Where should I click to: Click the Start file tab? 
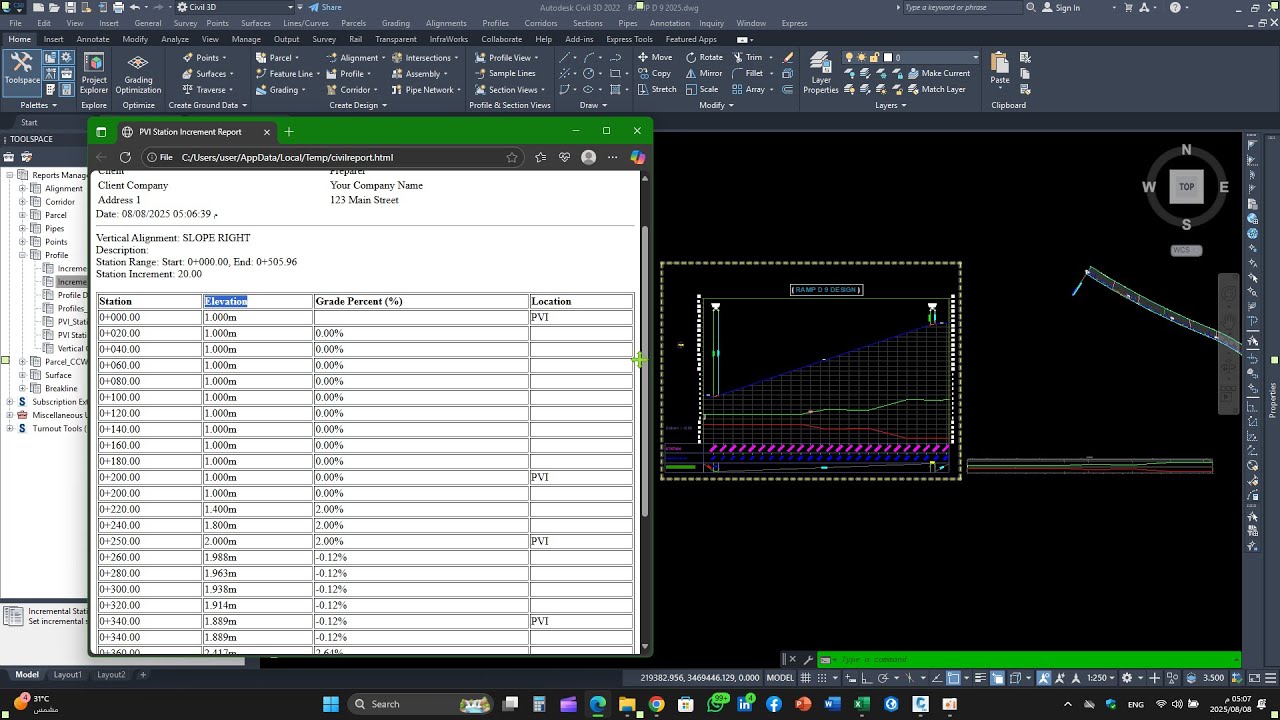pyautogui.click(x=29, y=122)
